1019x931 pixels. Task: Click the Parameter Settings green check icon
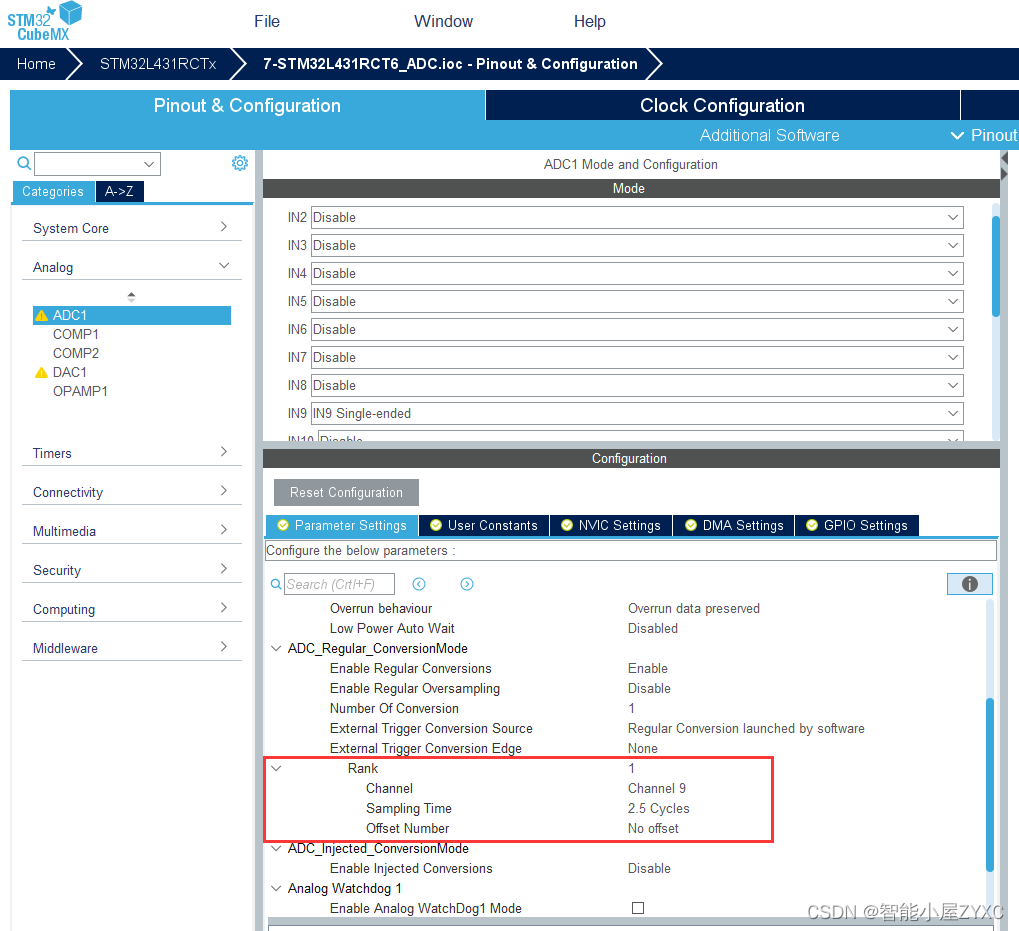click(283, 525)
